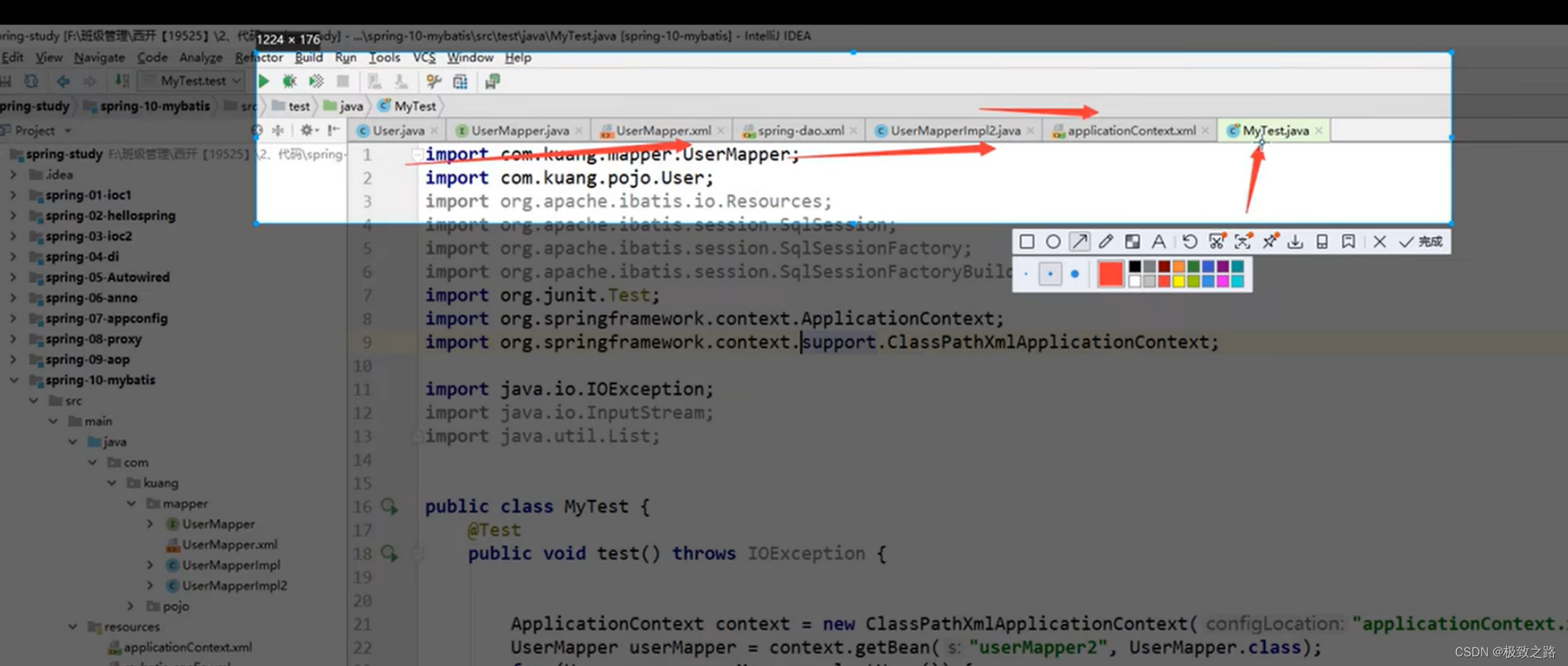This screenshot has width=1568, height=666.
Task: Switch to the spring-dao.xml tab
Action: (x=800, y=131)
